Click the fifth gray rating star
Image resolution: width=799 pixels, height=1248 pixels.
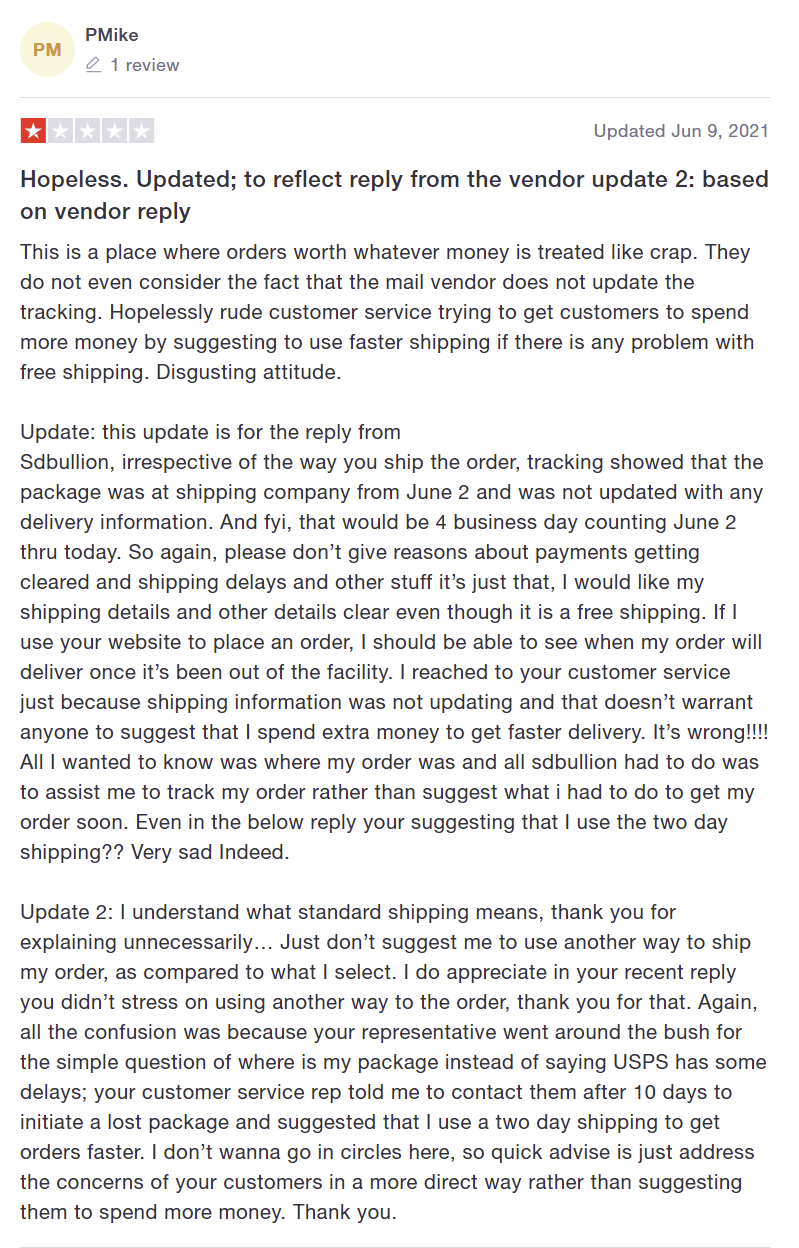click(x=141, y=131)
